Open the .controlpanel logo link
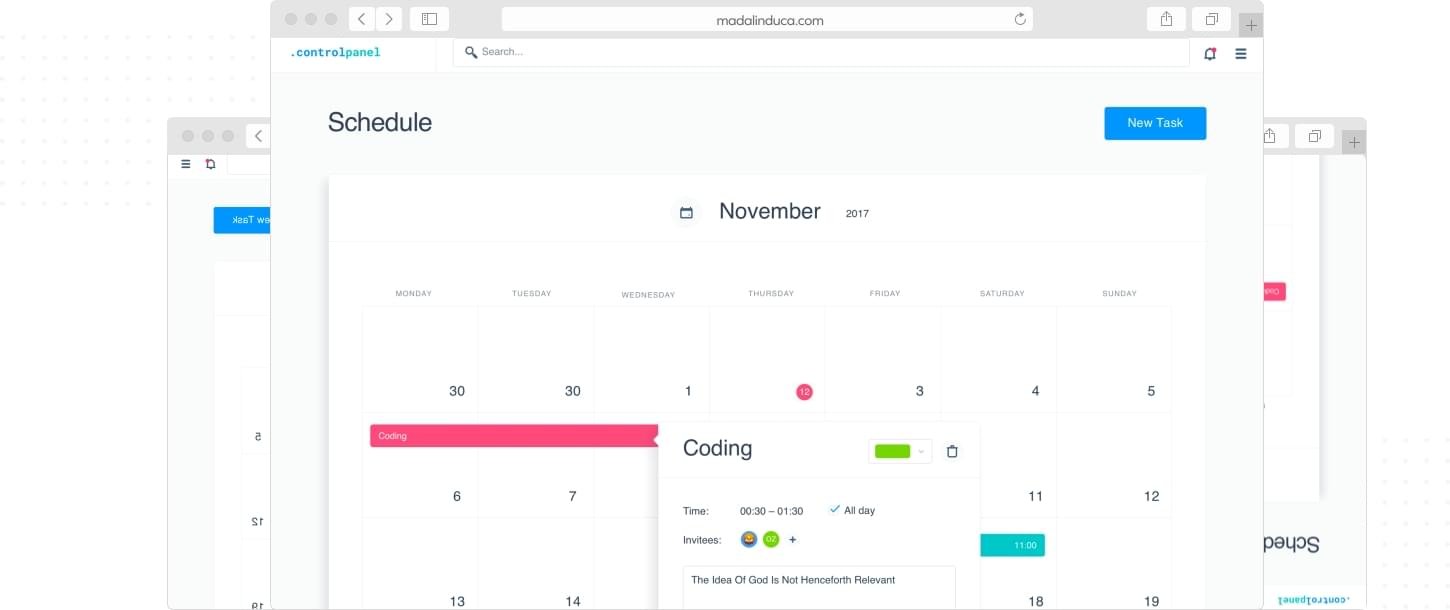Viewport: 1450px width, 610px height. point(335,53)
